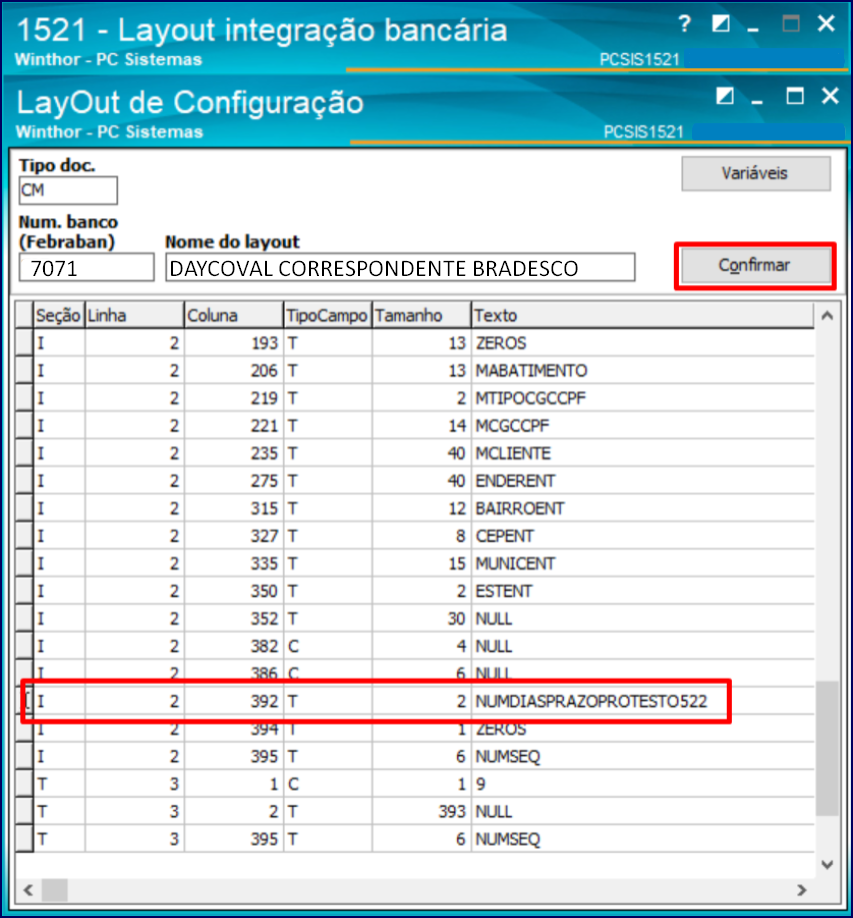Screen dimensions: 853x918
Task: Select the CEPENT text cell
Action: [x=643, y=536]
